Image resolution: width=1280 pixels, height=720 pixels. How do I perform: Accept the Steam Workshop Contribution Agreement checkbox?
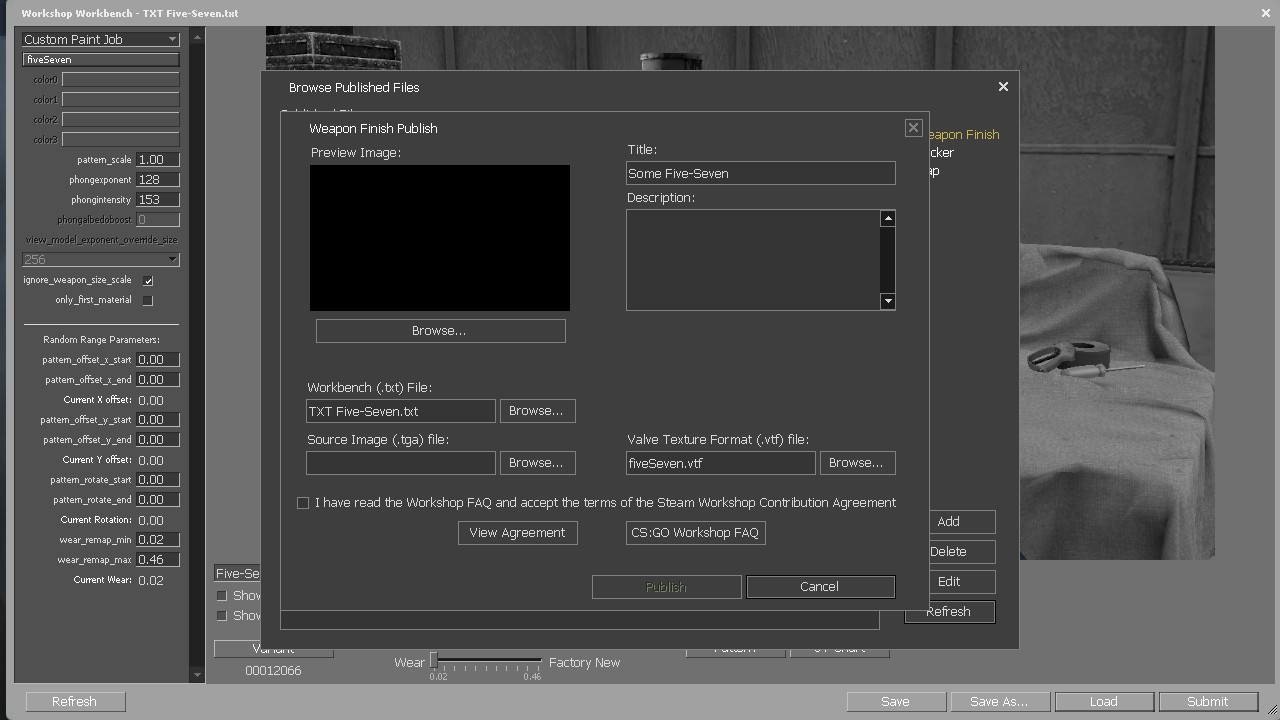(303, 503)
